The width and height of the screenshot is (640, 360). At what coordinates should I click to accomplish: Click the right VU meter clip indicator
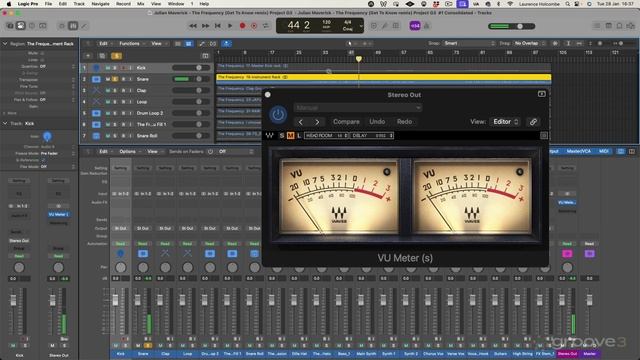click(x=520, y=172)
